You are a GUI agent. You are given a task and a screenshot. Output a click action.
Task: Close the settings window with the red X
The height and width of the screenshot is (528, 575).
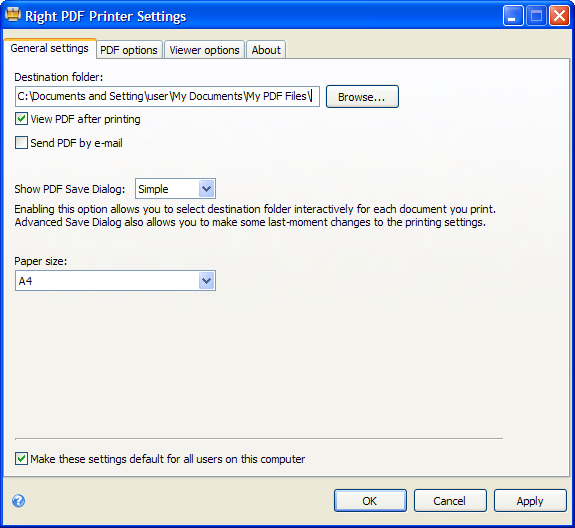pos(559,16)
